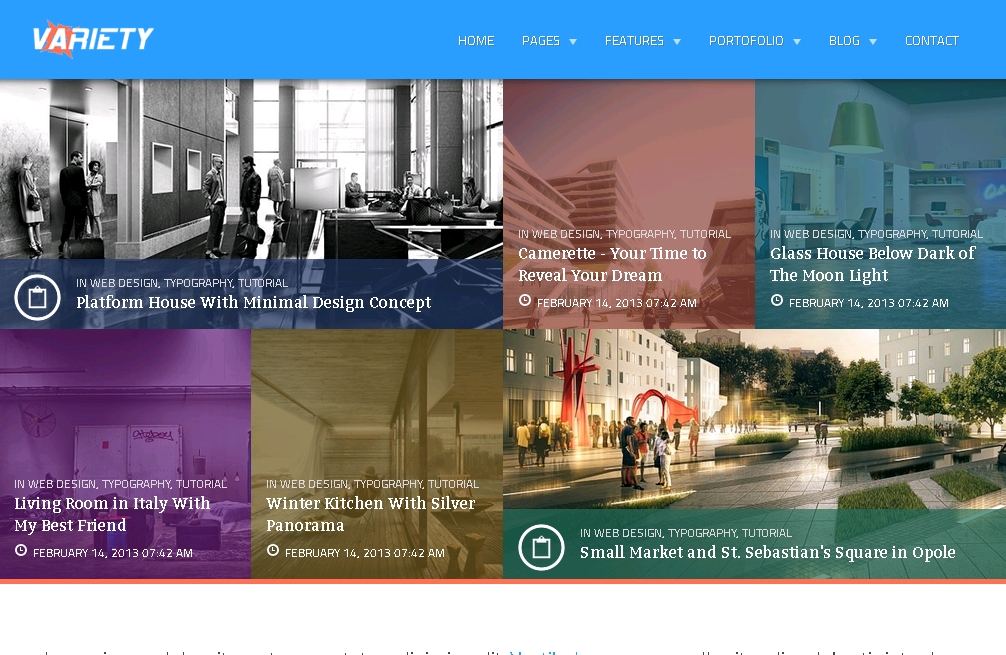
Task: Open the Blog dropdown arrow
Action: click(x=873, y=42)
